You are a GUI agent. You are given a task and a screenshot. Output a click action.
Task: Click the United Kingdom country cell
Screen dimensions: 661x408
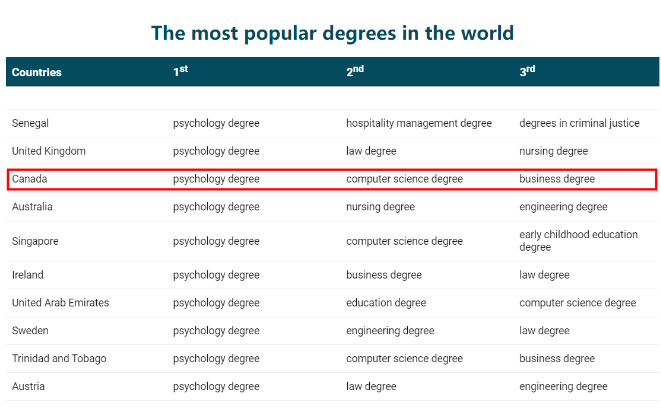pos(49,151)
